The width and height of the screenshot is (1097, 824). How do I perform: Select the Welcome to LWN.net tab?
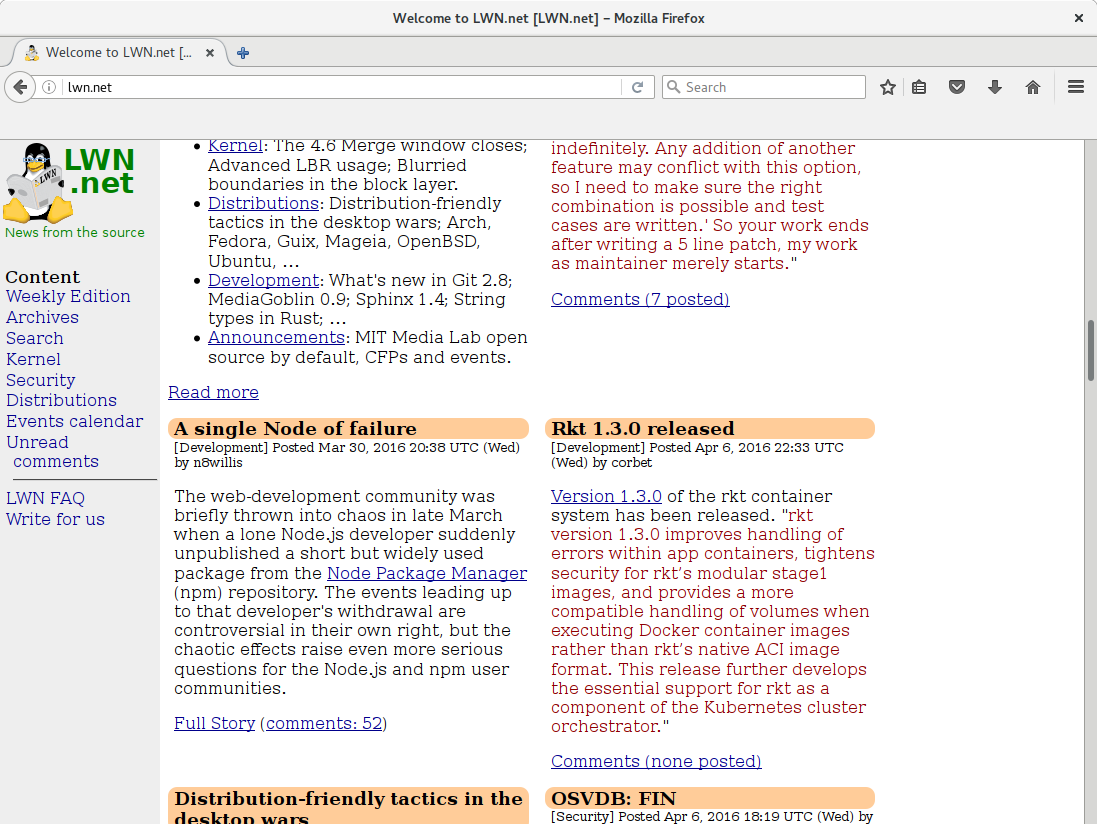click(110, 53)
